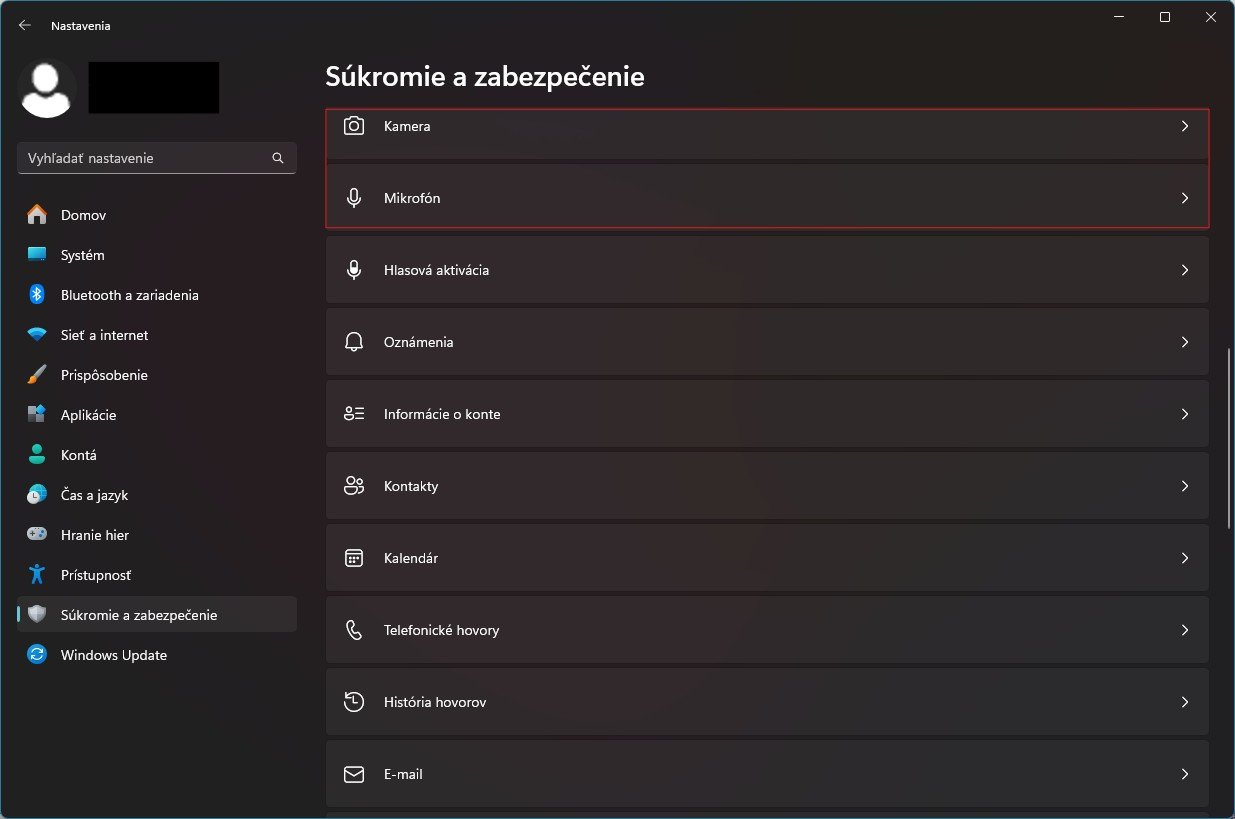This screenshot has width=1235, height=819.
Task: Click the shield icon for Súkromie a zabezpečenie
Action: point(37,615)
